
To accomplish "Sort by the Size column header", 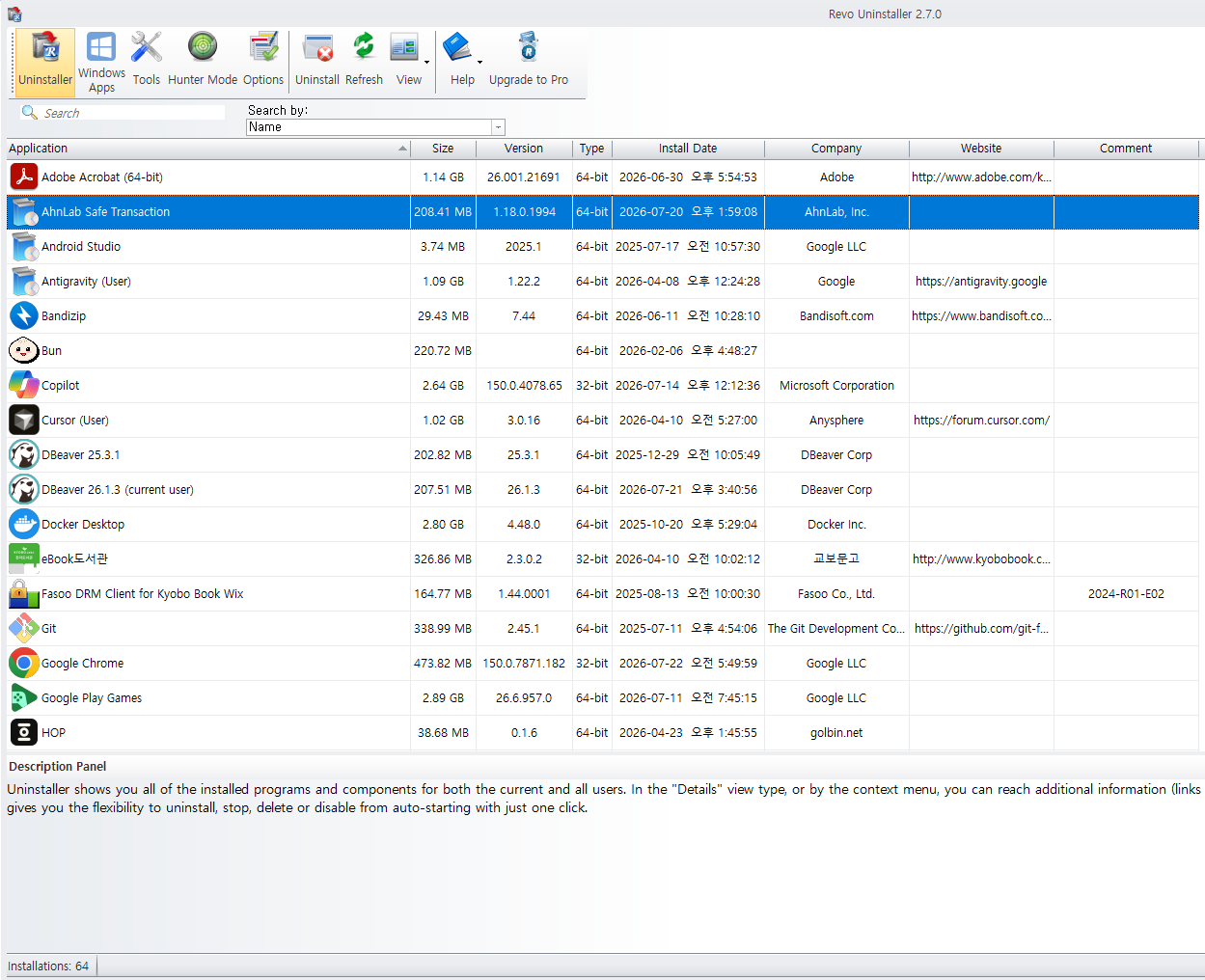I will [443, 149].
